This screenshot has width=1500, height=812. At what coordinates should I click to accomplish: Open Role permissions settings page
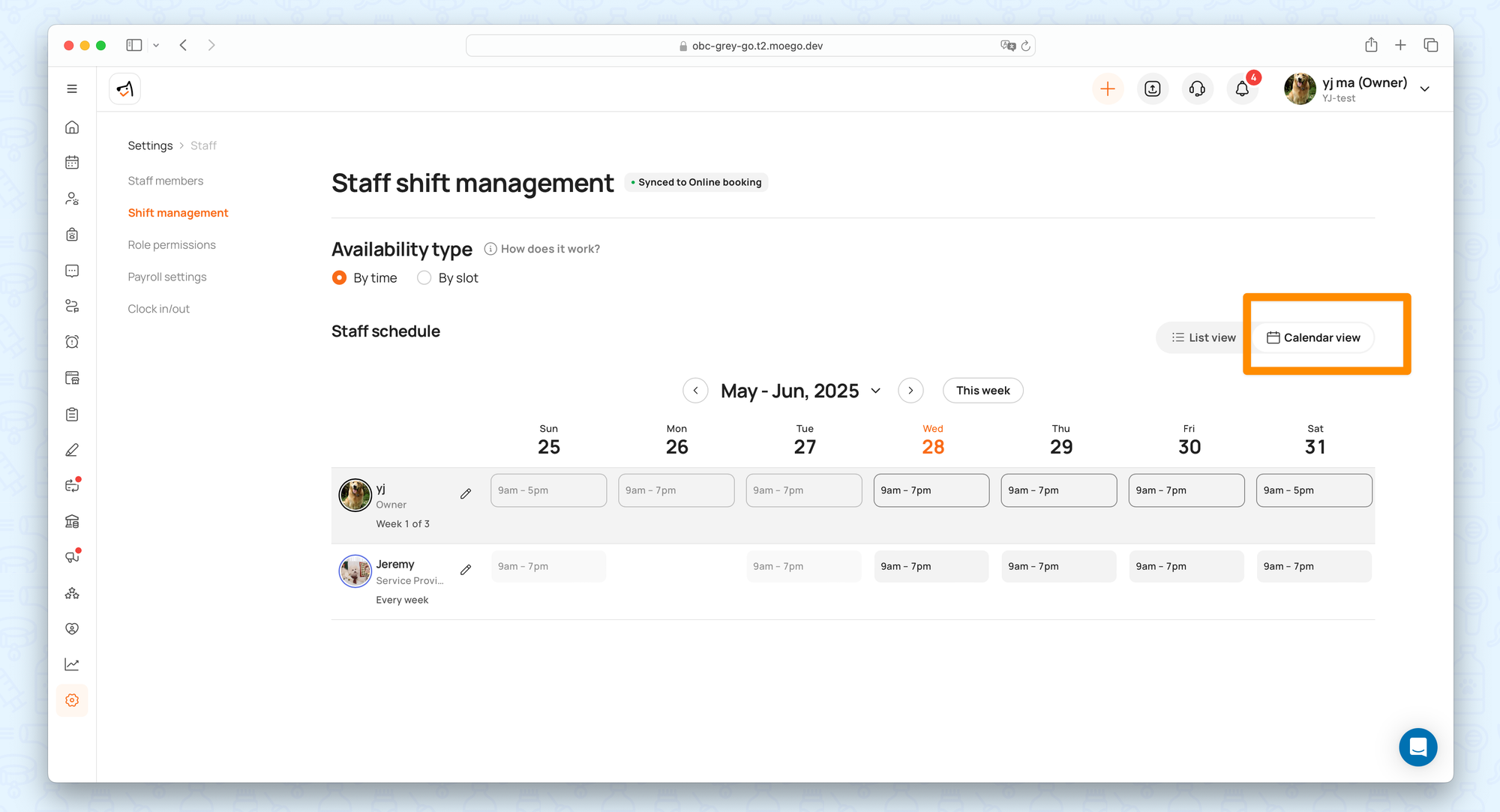172,245
